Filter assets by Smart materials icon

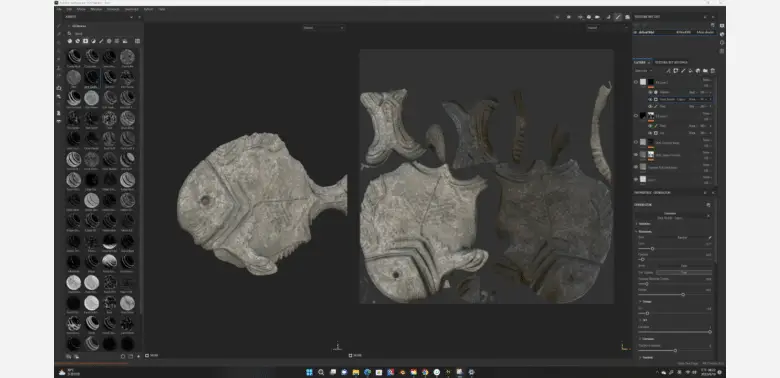click(77, 41)
